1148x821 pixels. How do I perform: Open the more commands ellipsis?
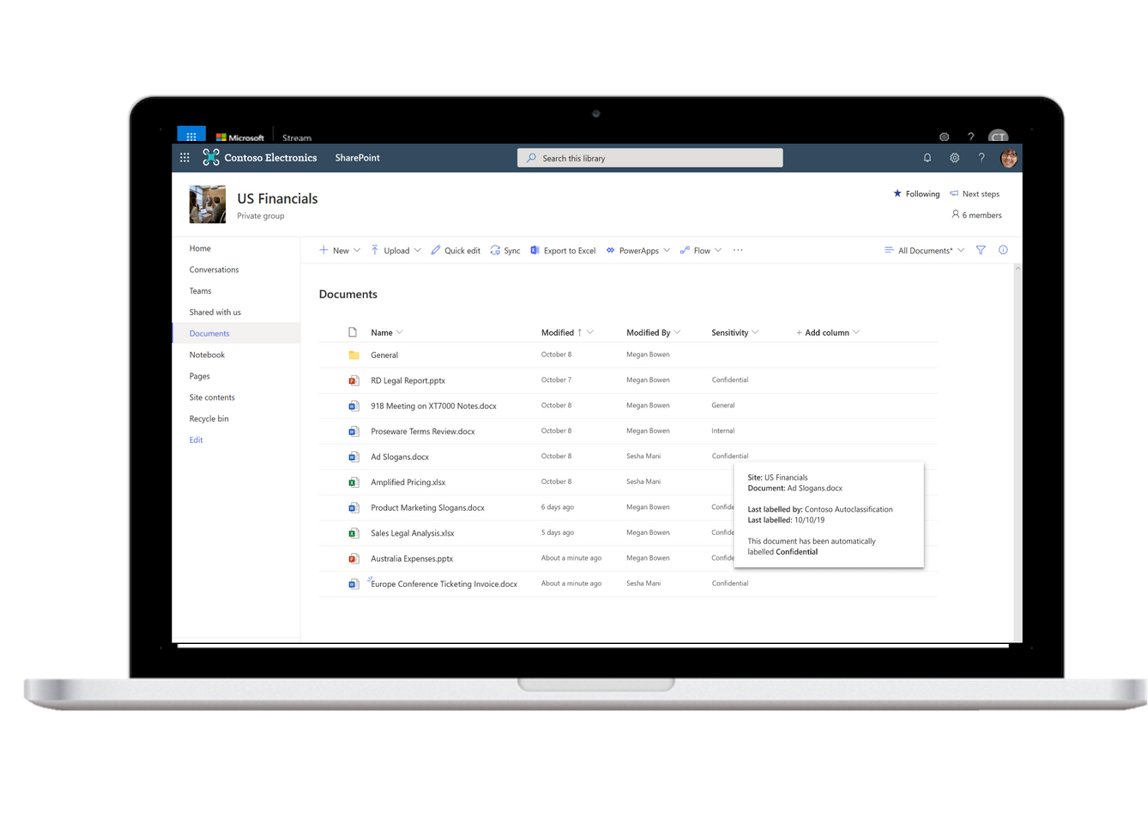[x=738, y=250]
